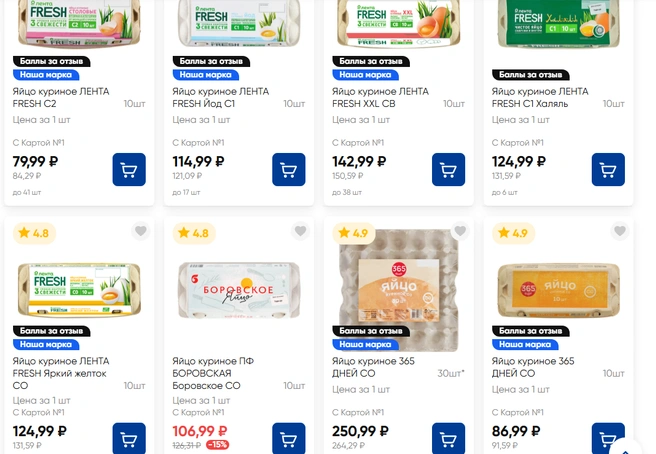The width and height of the screenshot is (656, 454).
Task: Add FRESH Яркий желток eggs to cart
Action: 129,438
